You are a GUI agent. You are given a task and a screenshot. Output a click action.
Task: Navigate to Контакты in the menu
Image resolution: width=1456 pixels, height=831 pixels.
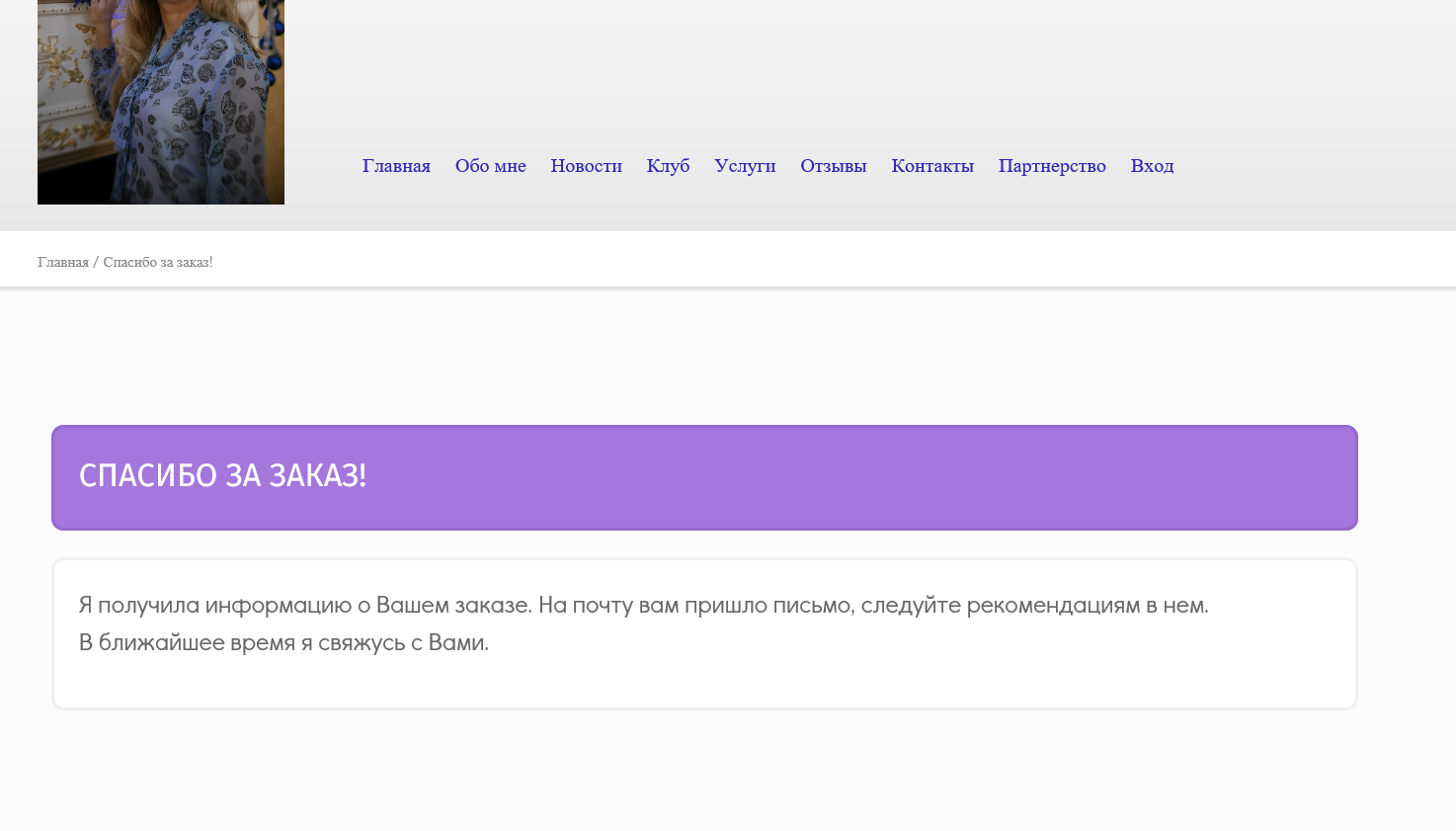931,166
